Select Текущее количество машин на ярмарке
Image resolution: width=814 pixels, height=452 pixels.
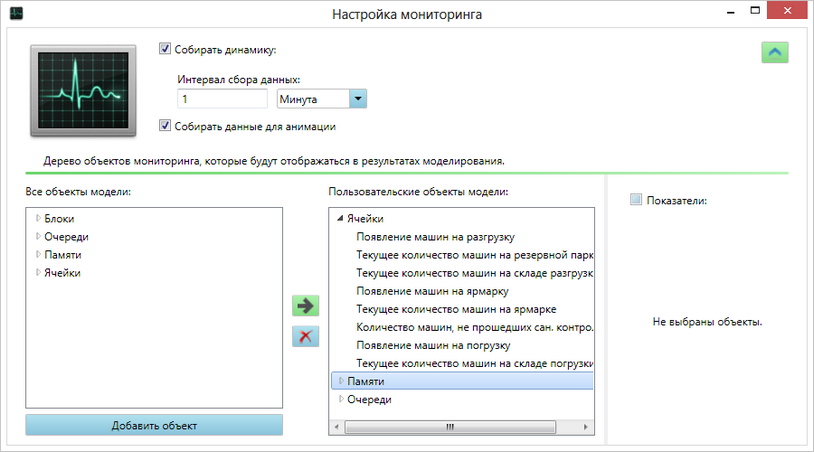[456, 309]
